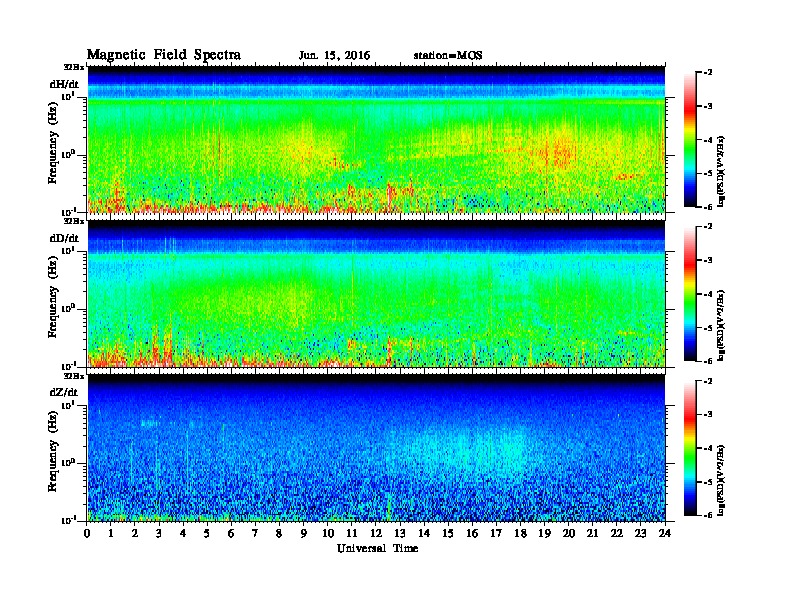Viewport: 792px width, 612px height.
Task: Select the dH/dt panel label
Action: (64, 84)
